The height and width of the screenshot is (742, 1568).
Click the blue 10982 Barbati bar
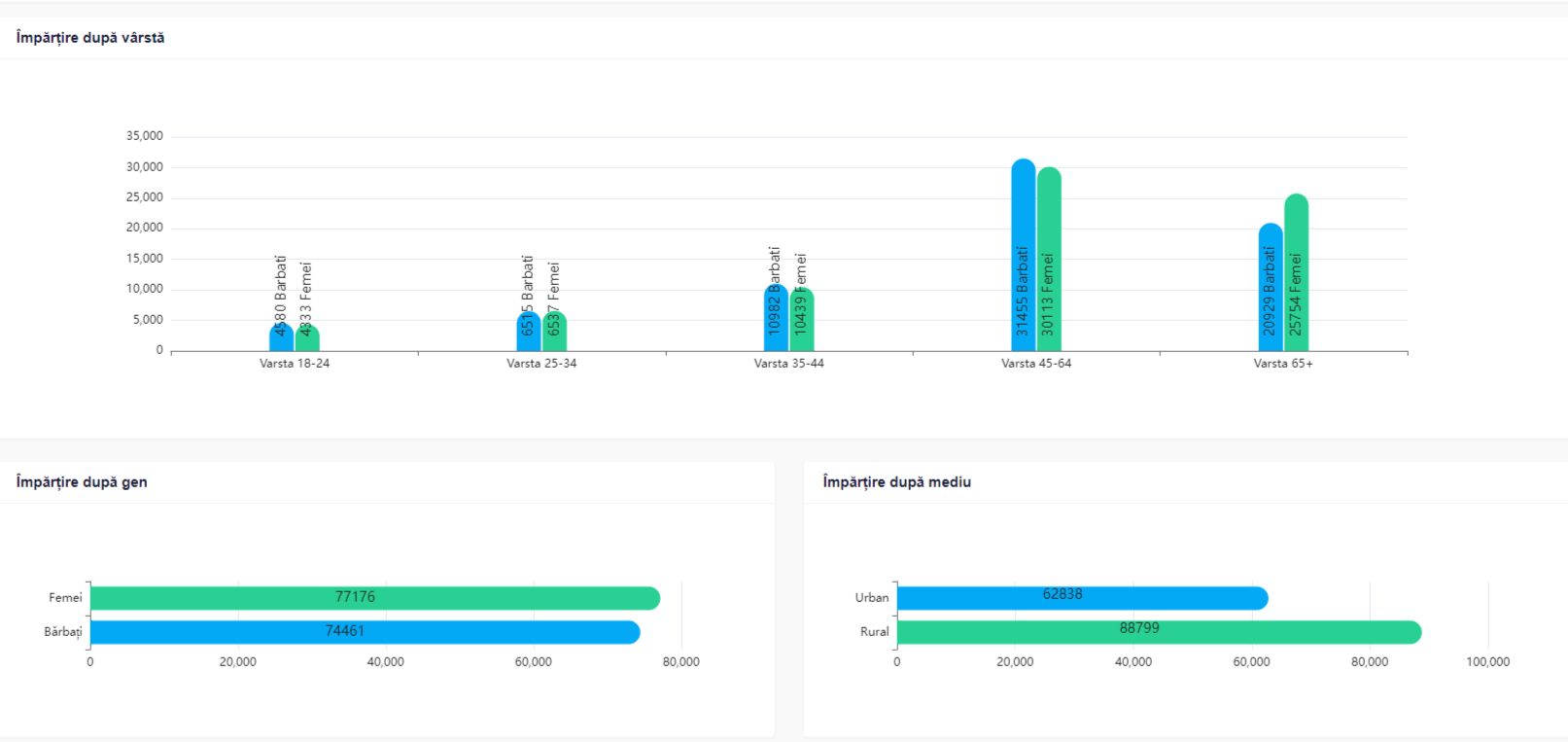click(776, 319)
